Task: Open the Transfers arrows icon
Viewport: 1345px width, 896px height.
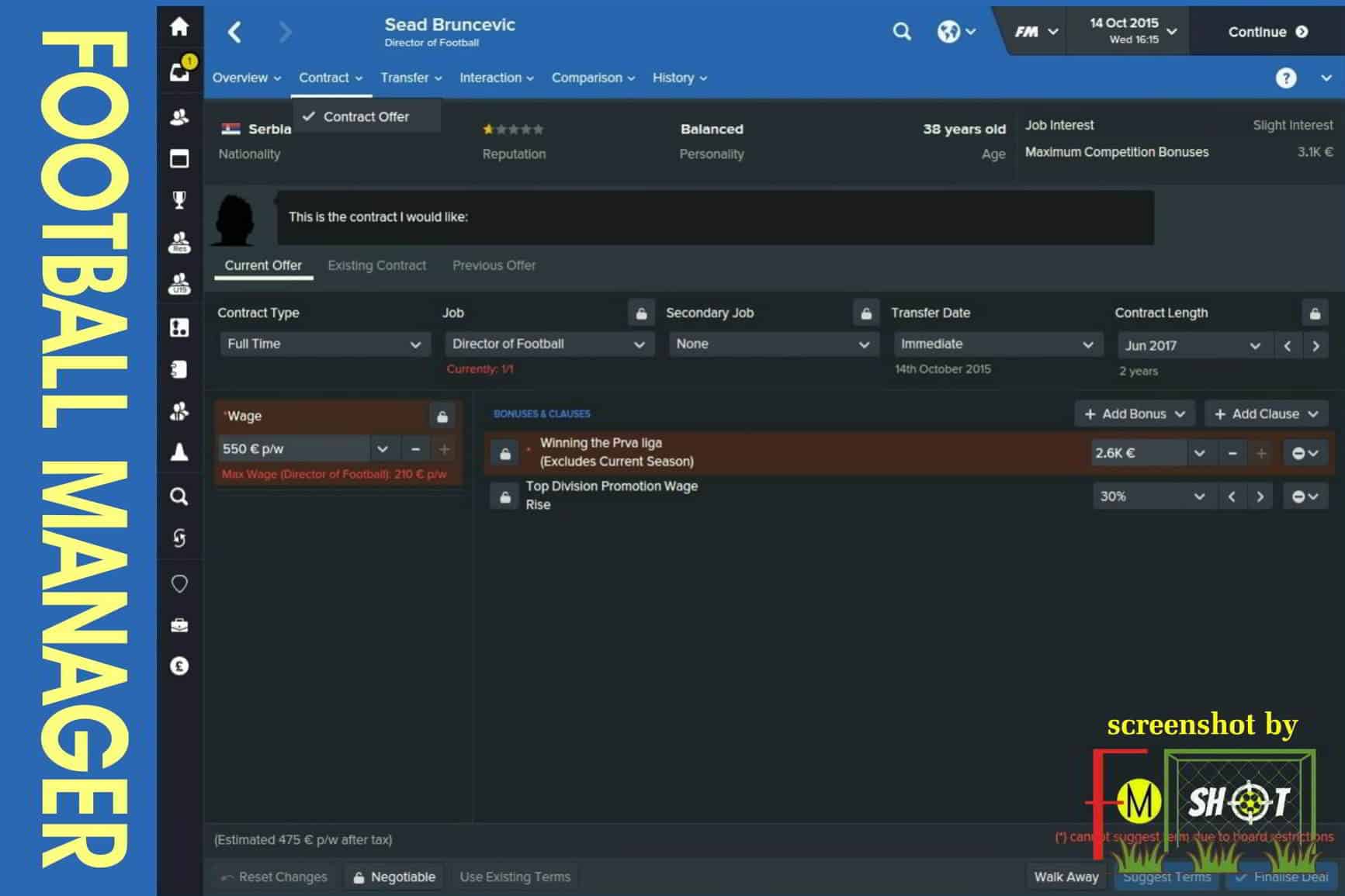Action: [x=179, y=538]
